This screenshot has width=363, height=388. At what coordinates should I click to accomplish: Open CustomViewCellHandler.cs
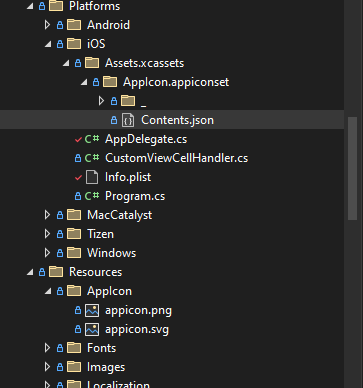[x=177, y=158]
